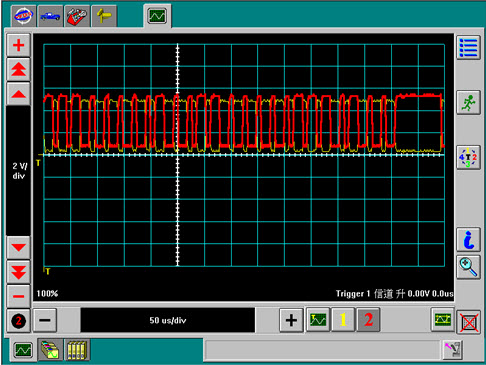Close the scope using the red X icon
The width and height of the screenshot is (486, 365).
coord(469,322)
